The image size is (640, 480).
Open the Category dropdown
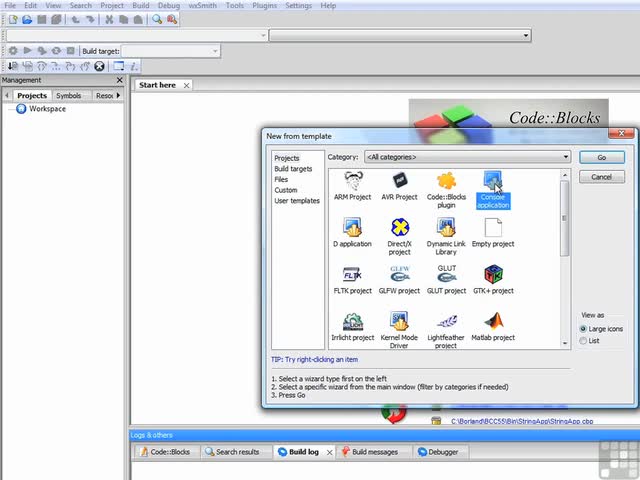pos(467,157)
